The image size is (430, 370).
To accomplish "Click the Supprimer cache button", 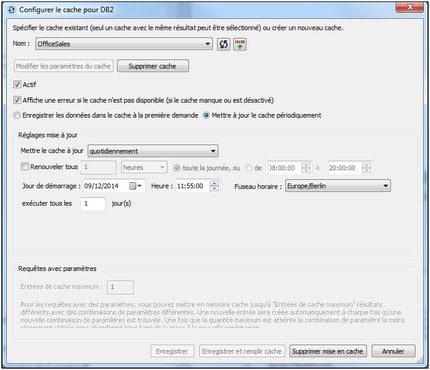I will tap(153, 66).
